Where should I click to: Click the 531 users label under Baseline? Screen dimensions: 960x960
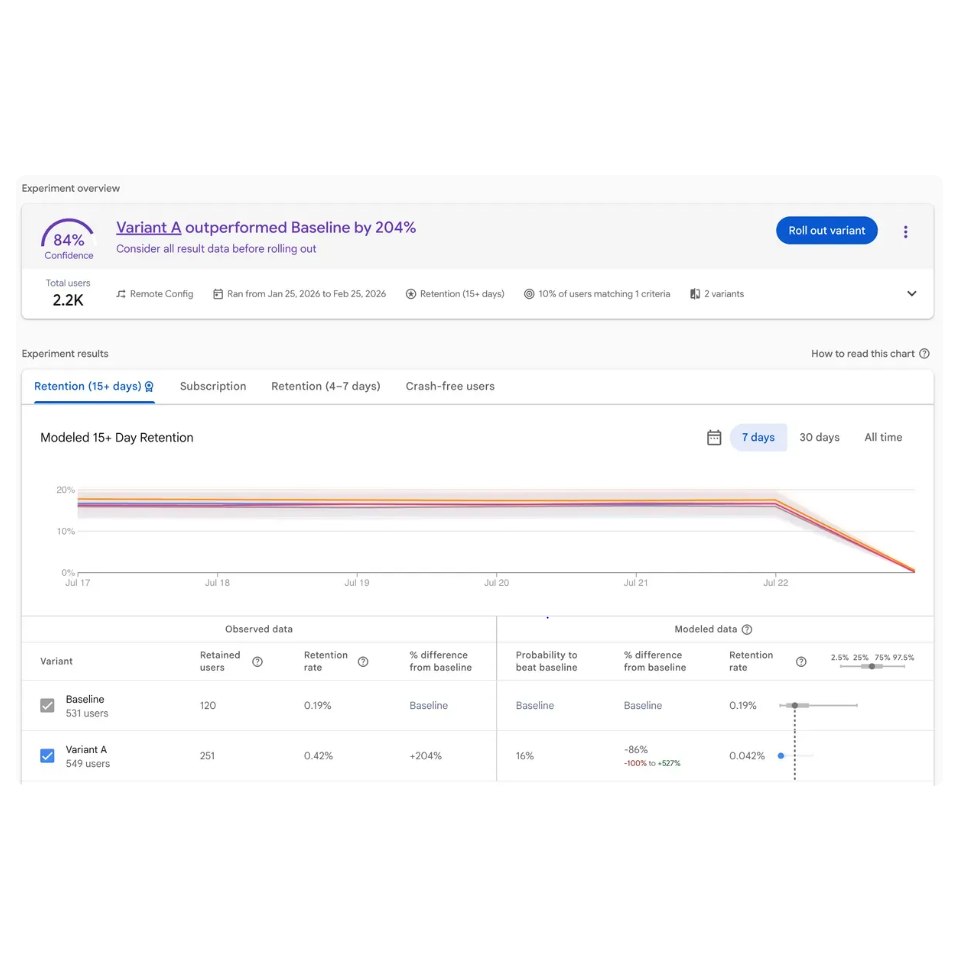click(x=87, y=713)
